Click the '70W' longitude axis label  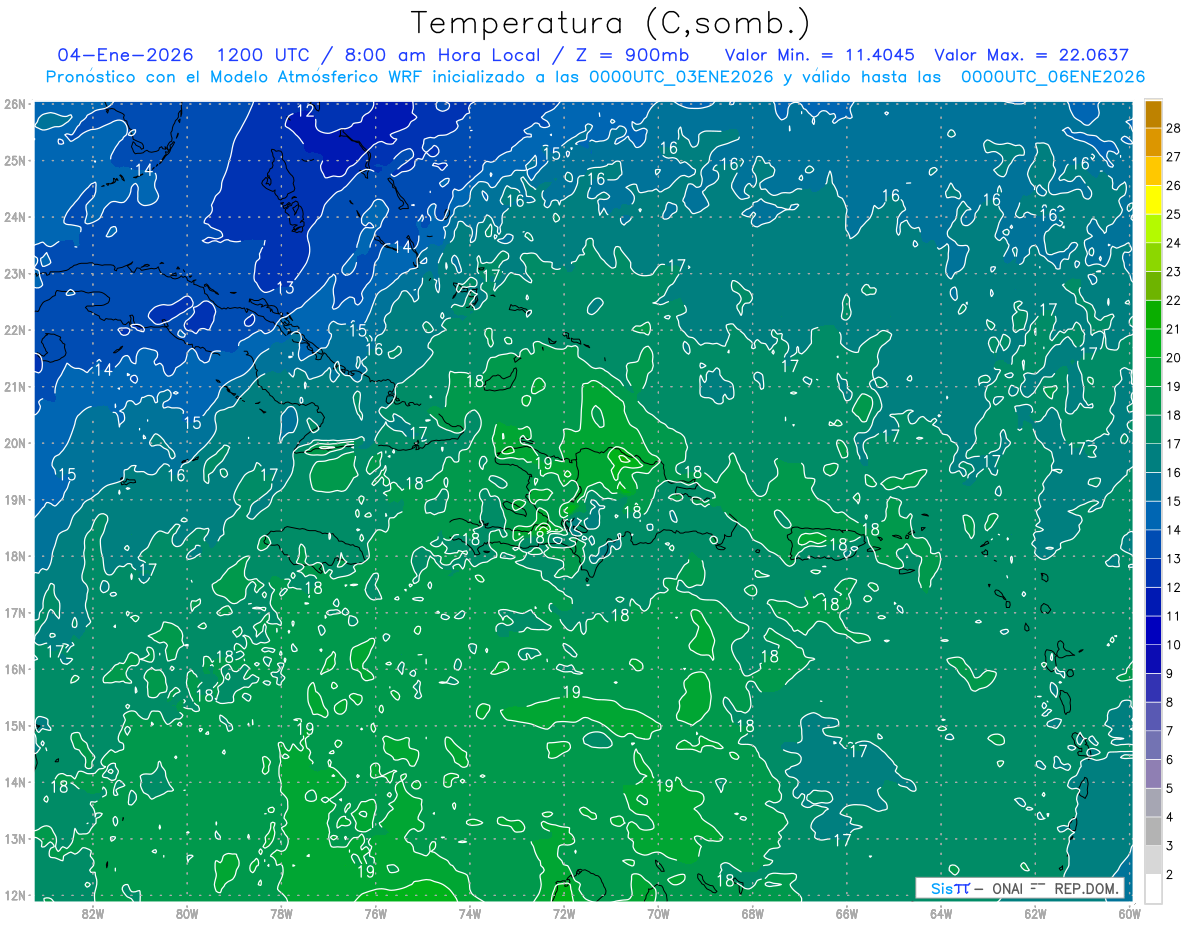[x=658, y=913]
